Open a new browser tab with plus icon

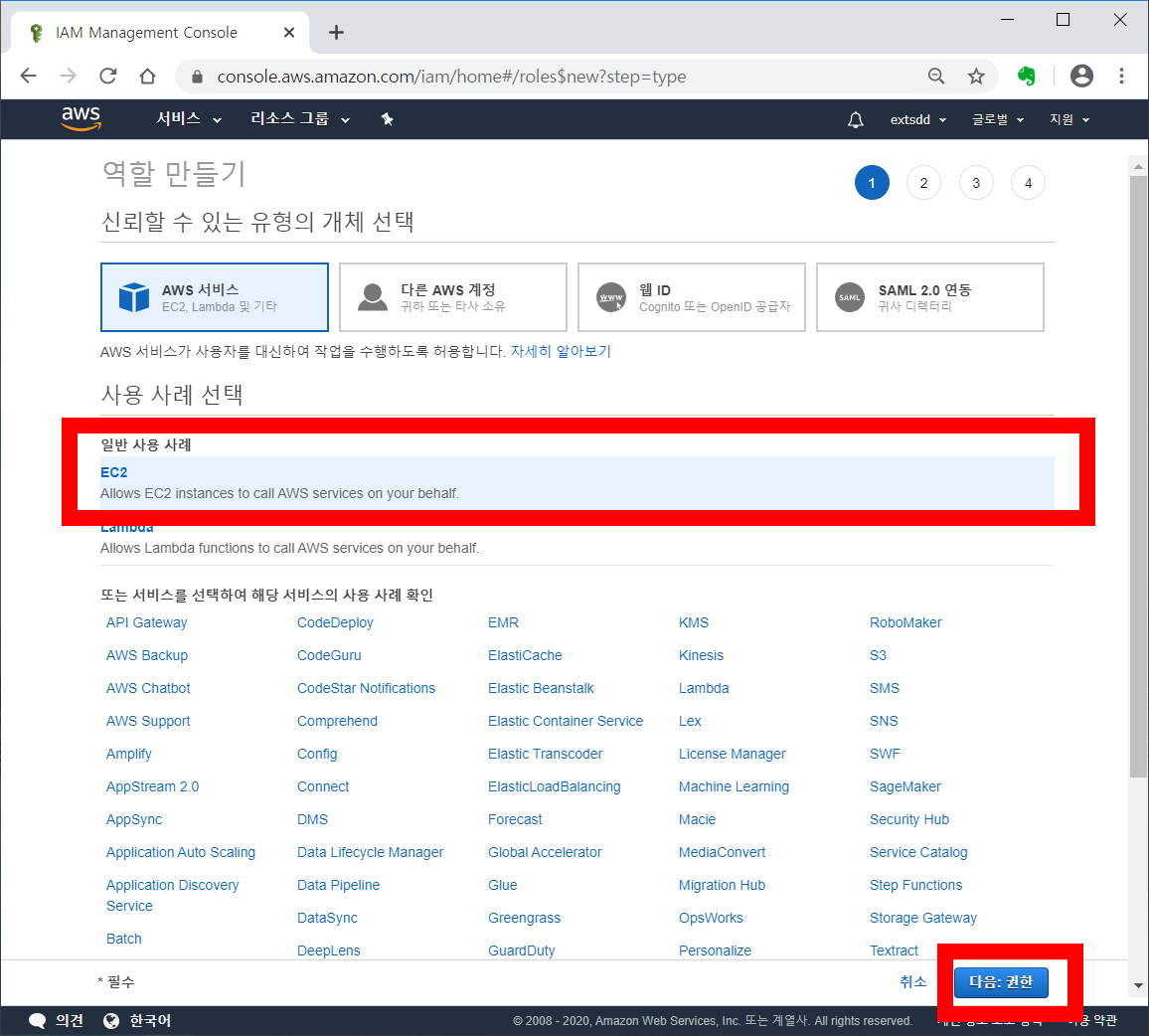pyautogui.click(x=336, y=32)
